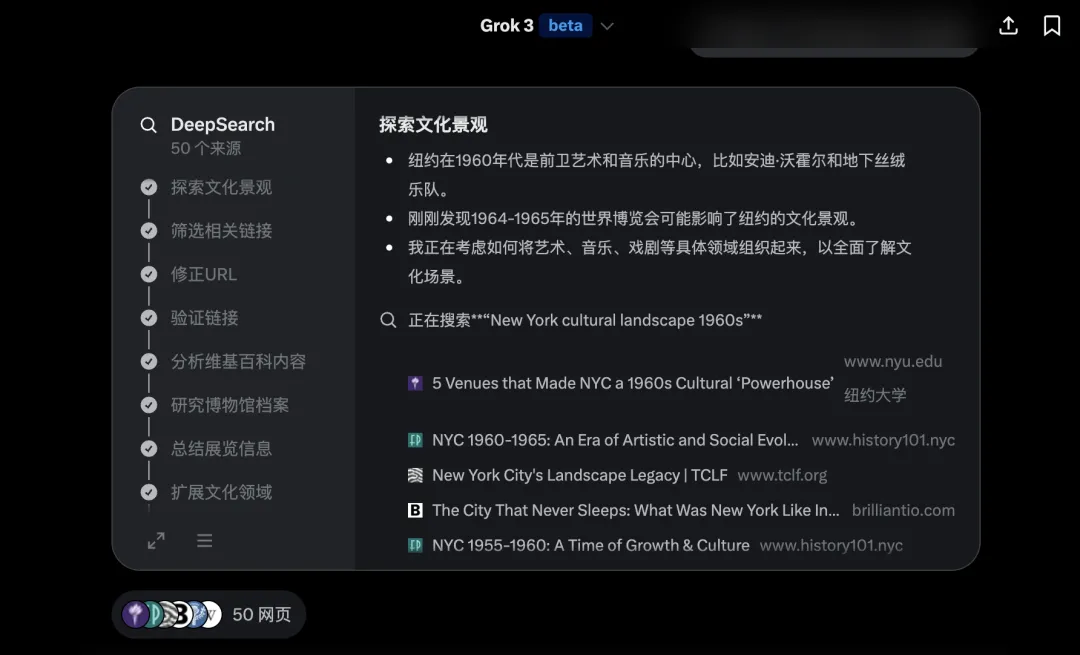This screenshot has height=655, width=1080.
Task: Select the 研究博物馆档案 step
Action: coord(229,405)
